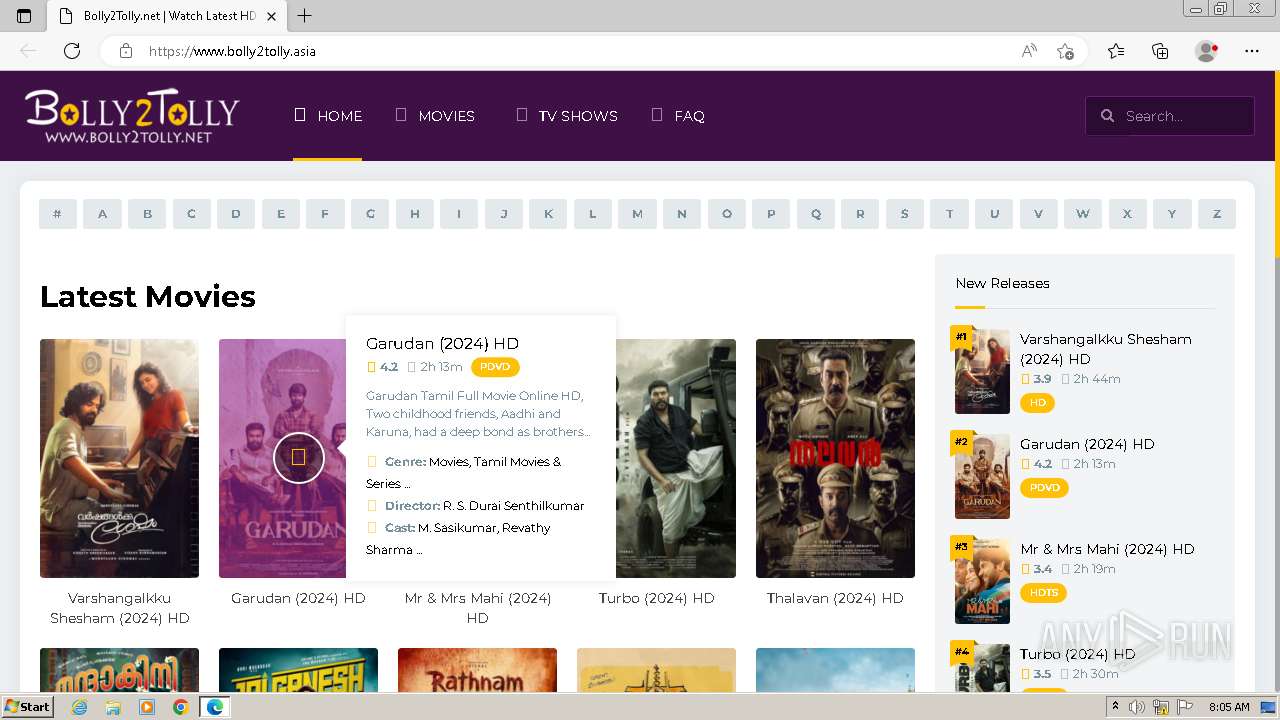Image resolution: width=1280 pixels, height=720 pixels.
Task: Switch to Edge in taskbar
Action: pyautogui.click(x=214, y=707)
